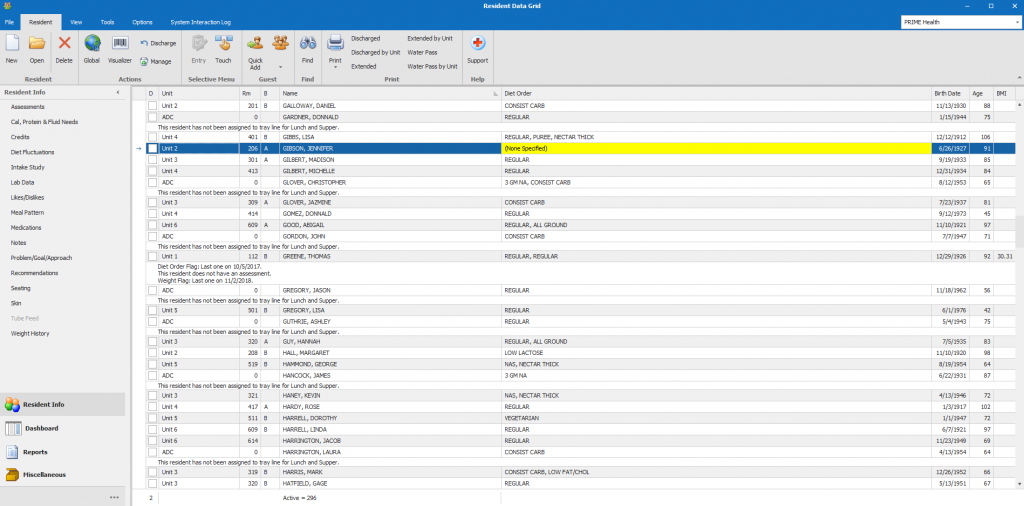Switch to the Tools ribbon tab

pos(107,21)
